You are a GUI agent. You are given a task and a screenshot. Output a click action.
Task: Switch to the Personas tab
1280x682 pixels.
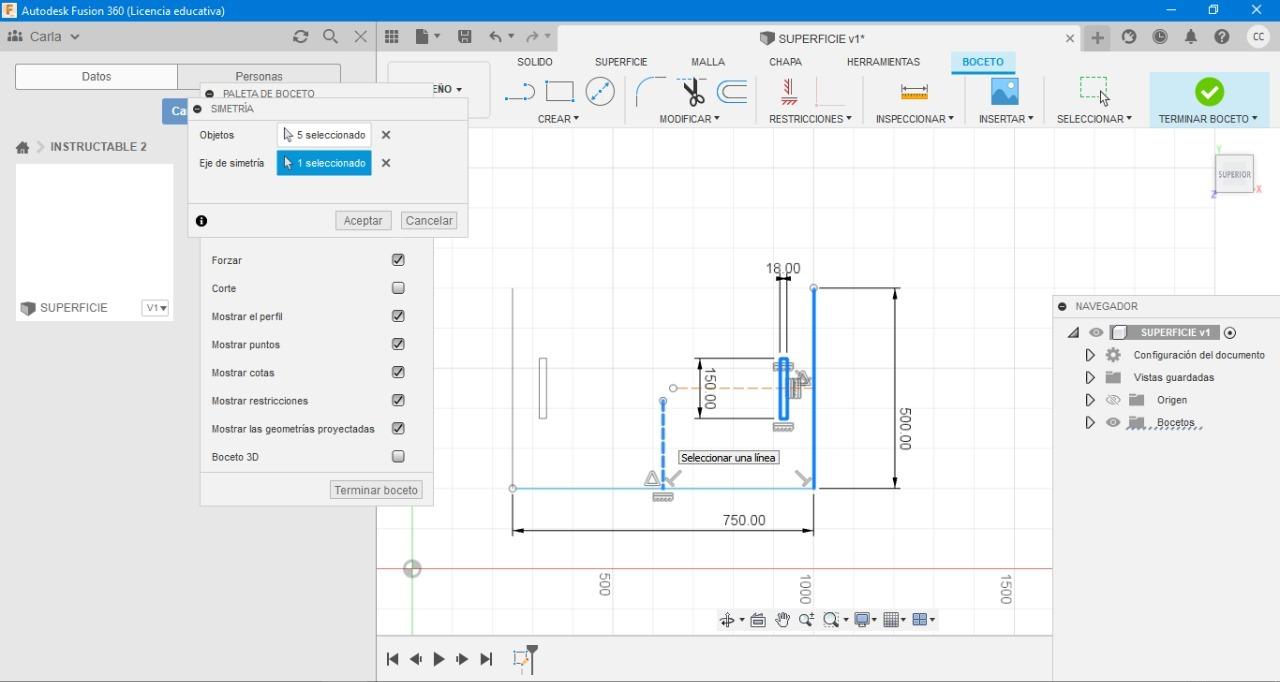259,77
